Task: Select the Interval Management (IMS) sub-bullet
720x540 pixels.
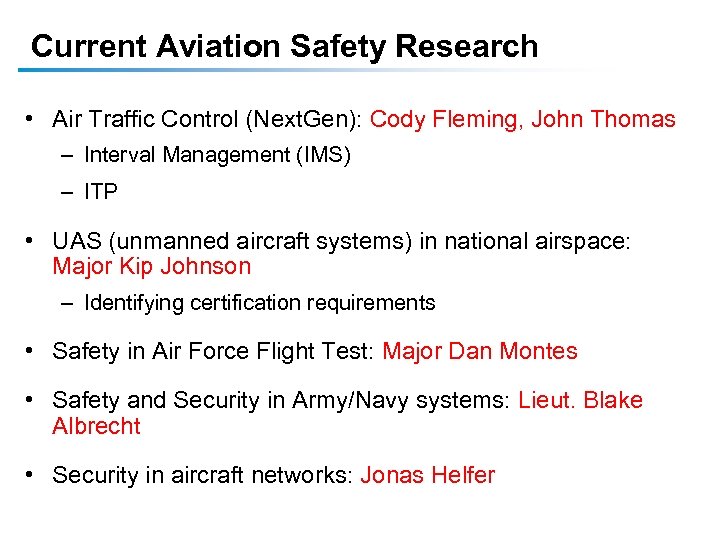Action: coord(217,155)
